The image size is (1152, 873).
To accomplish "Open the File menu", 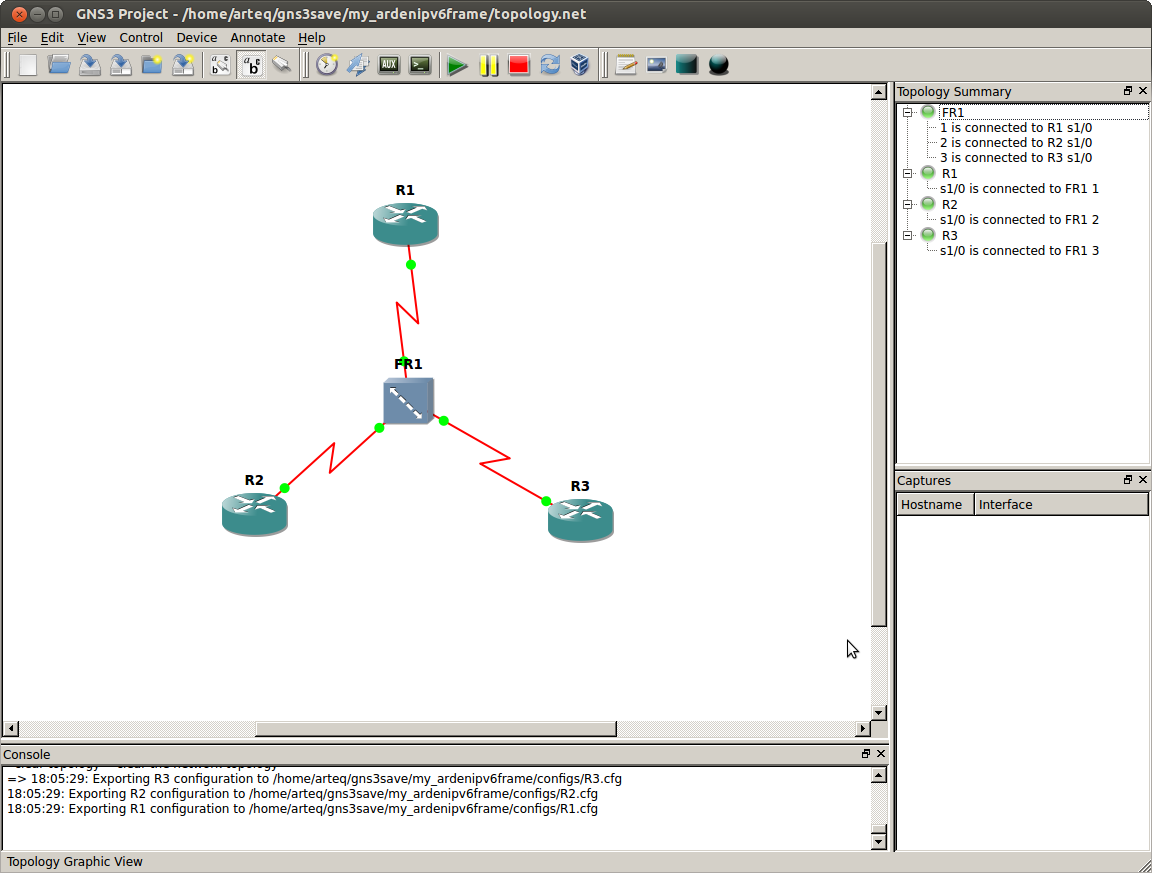I will tap(17, 37).
